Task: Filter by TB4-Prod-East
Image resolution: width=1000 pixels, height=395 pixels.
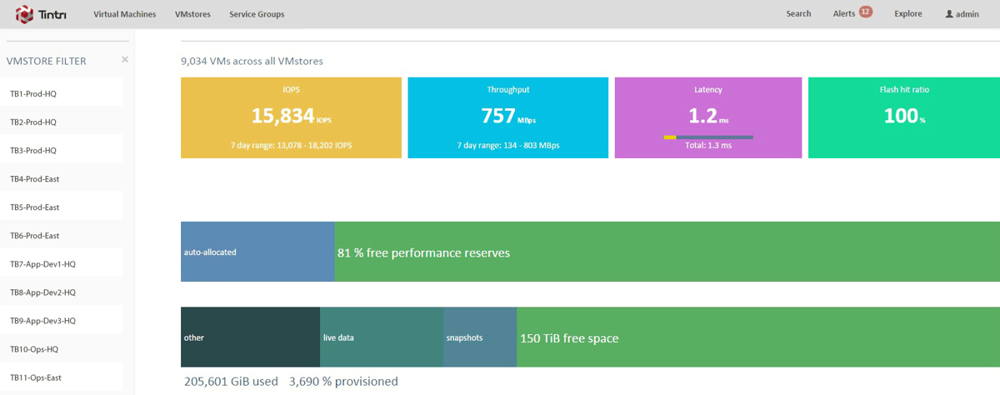Action: click(x=61, y=179)
